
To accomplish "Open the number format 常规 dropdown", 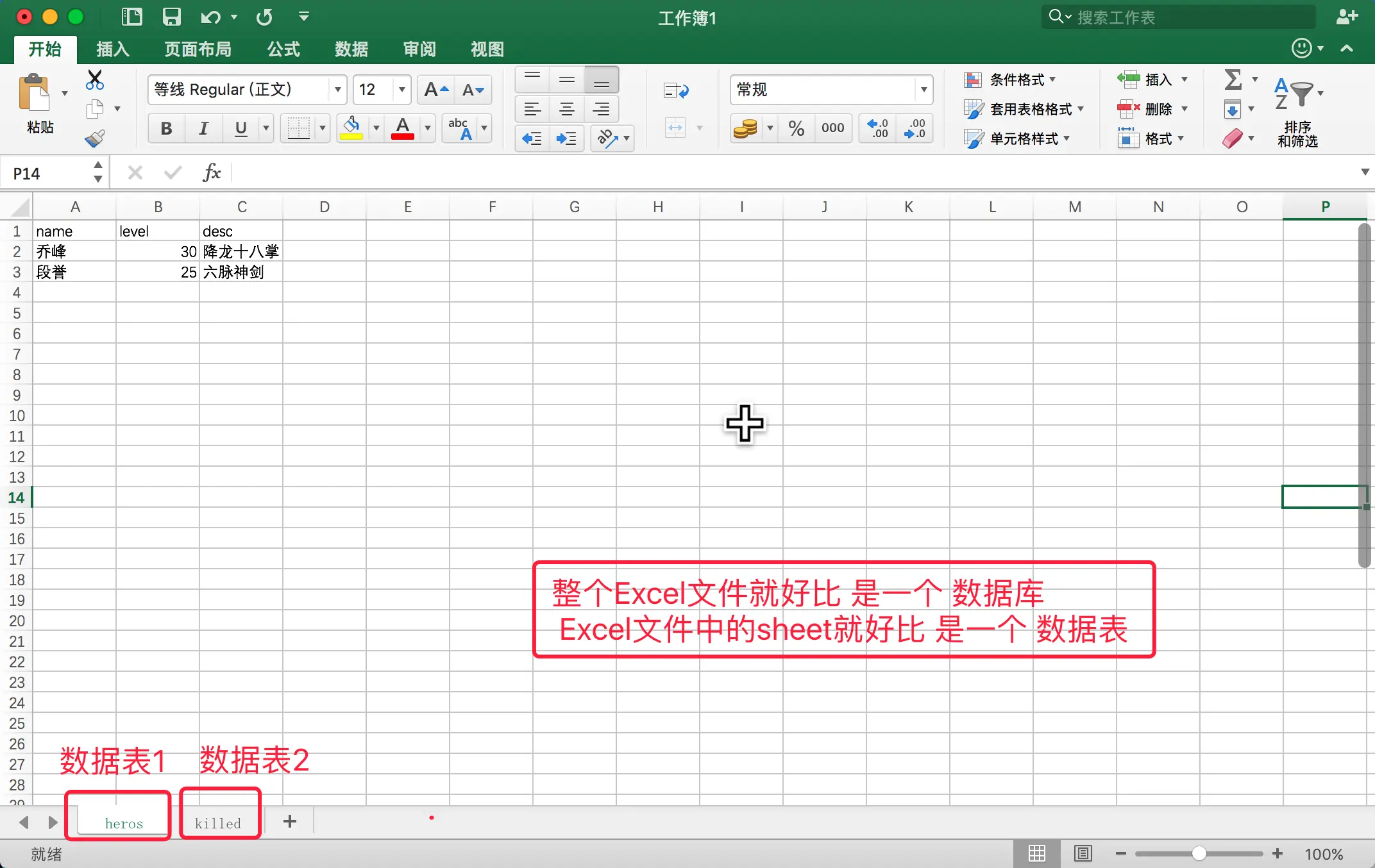I will (924, 90).
